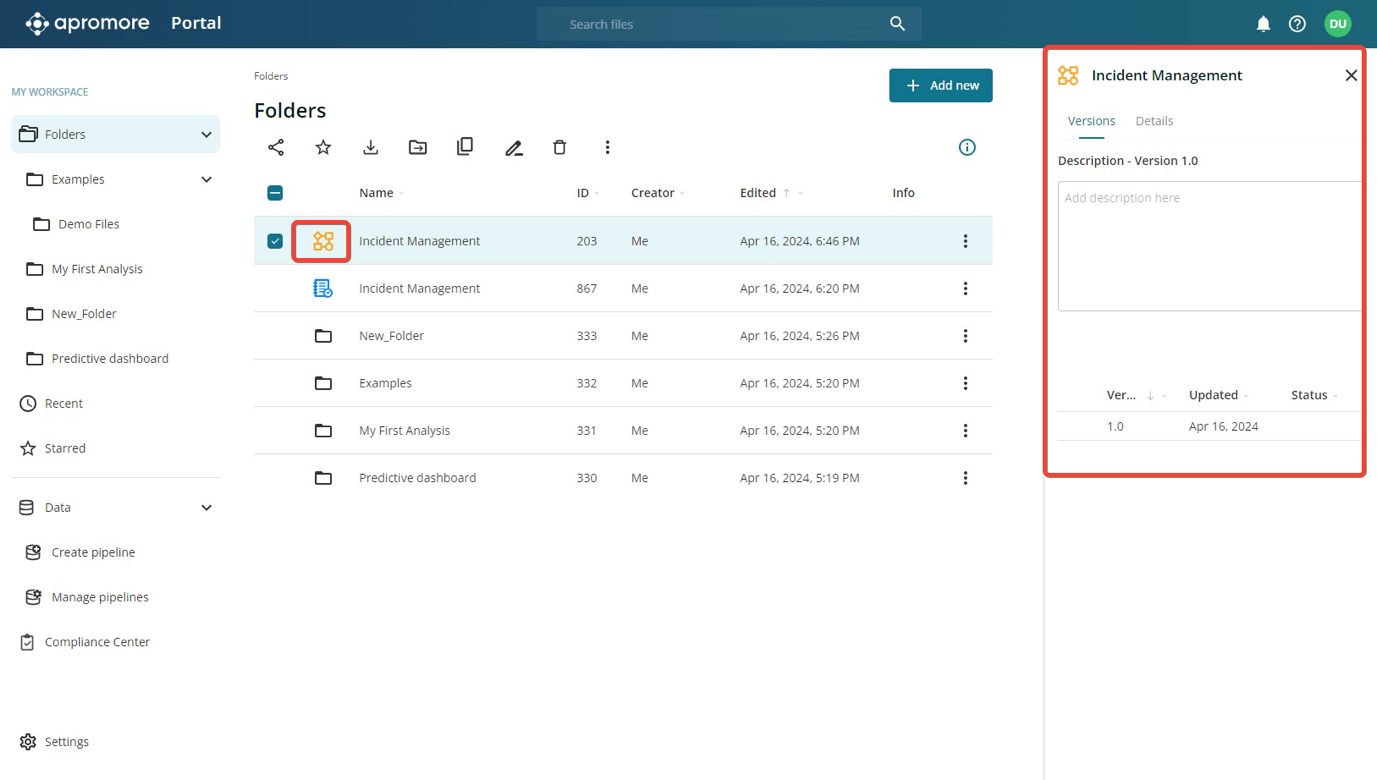Select the Versions tab
The image size is (1377, 780).
pos(1091,121)
